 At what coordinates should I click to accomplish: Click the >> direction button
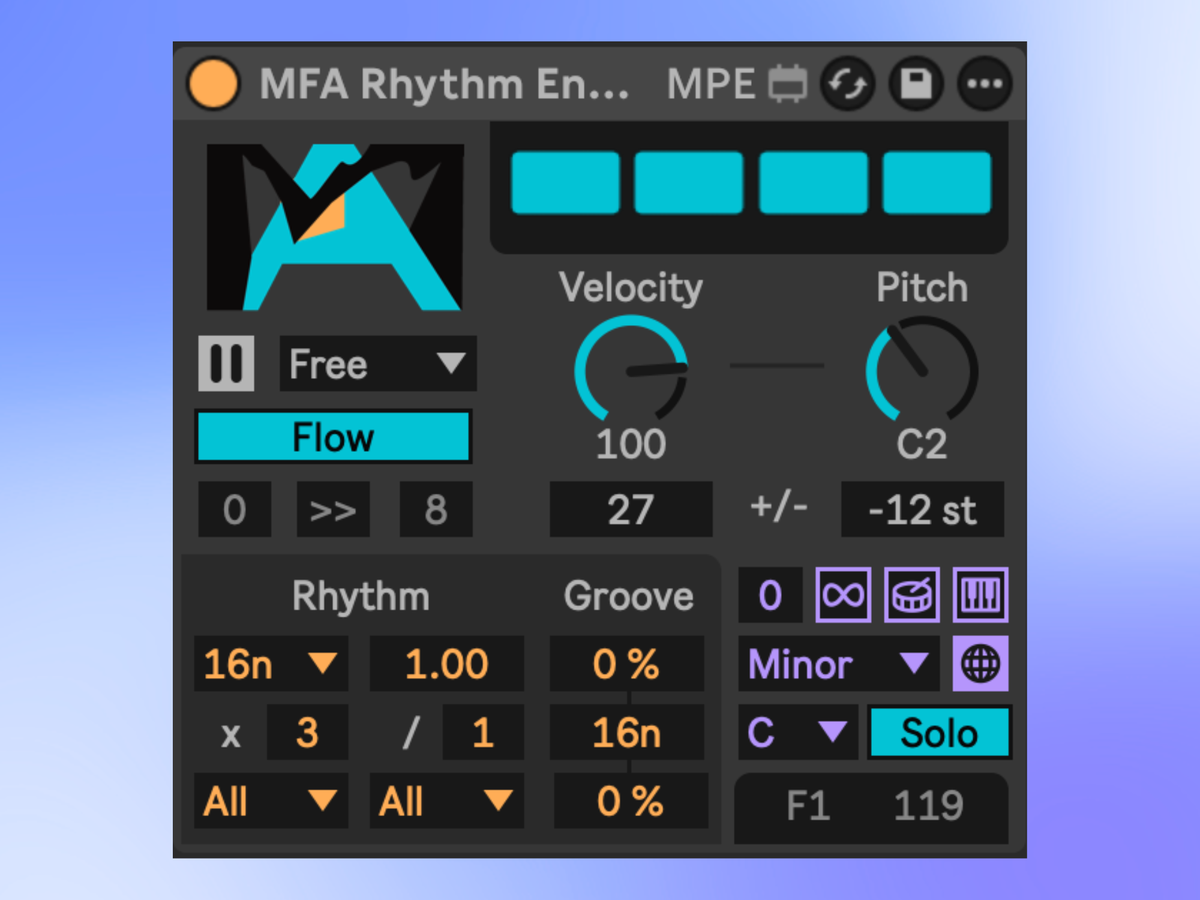[333, 510]
